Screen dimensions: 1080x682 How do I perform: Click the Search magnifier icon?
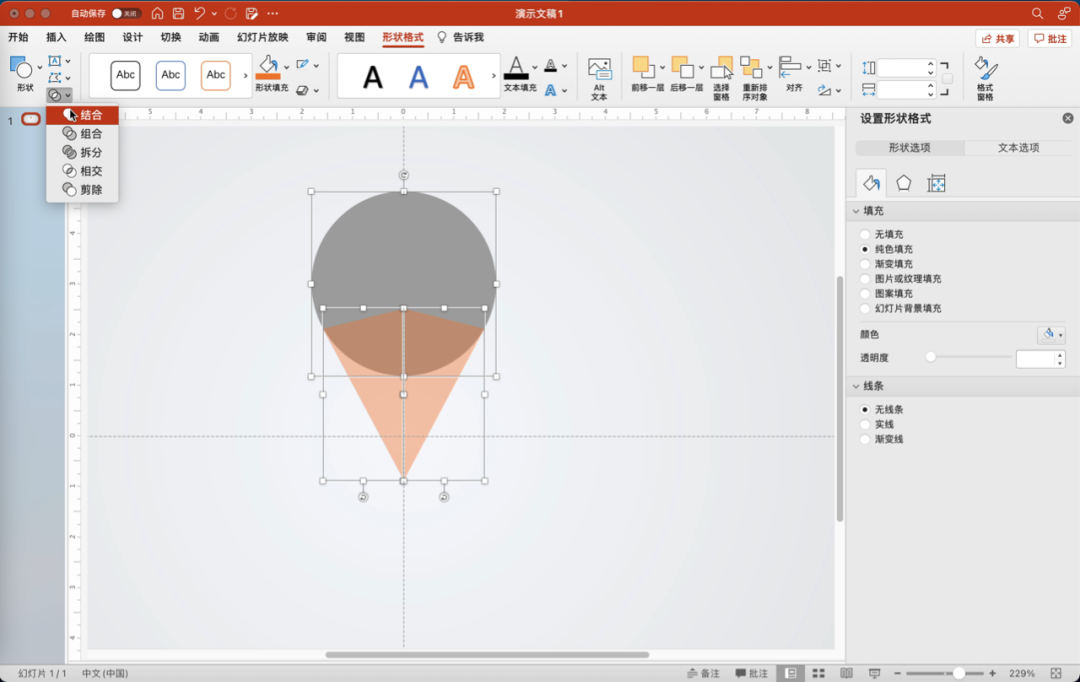click(1037, 13)
